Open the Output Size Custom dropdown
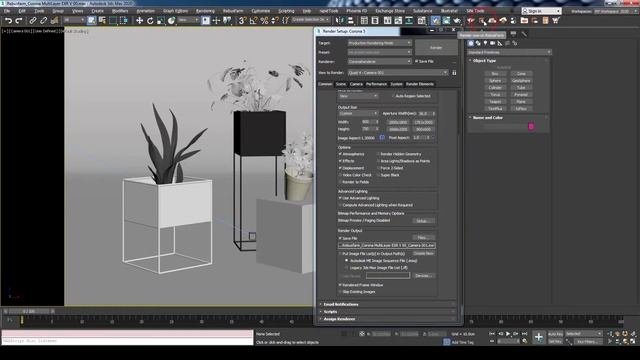This screenshot has width=640, height=360. pyautogui.click(x=358, y=113)
